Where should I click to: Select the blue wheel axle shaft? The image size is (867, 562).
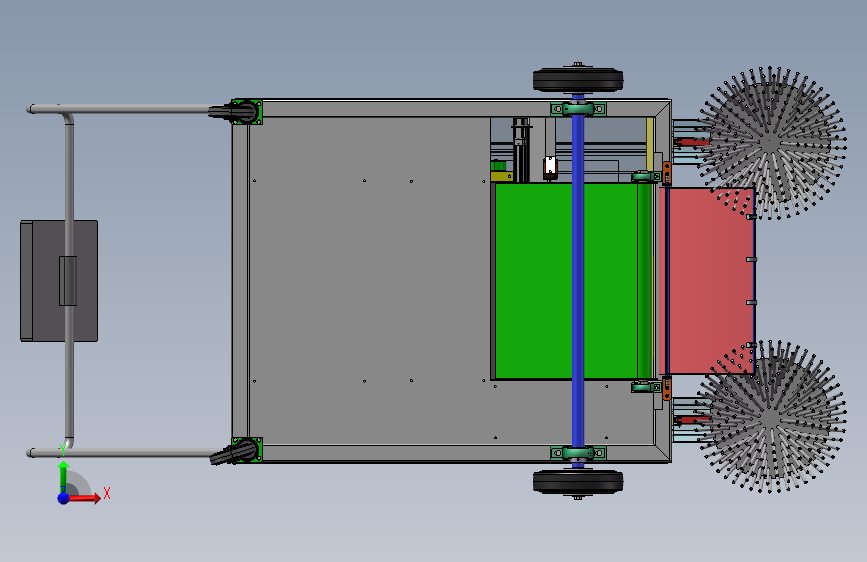pos(578,281)
